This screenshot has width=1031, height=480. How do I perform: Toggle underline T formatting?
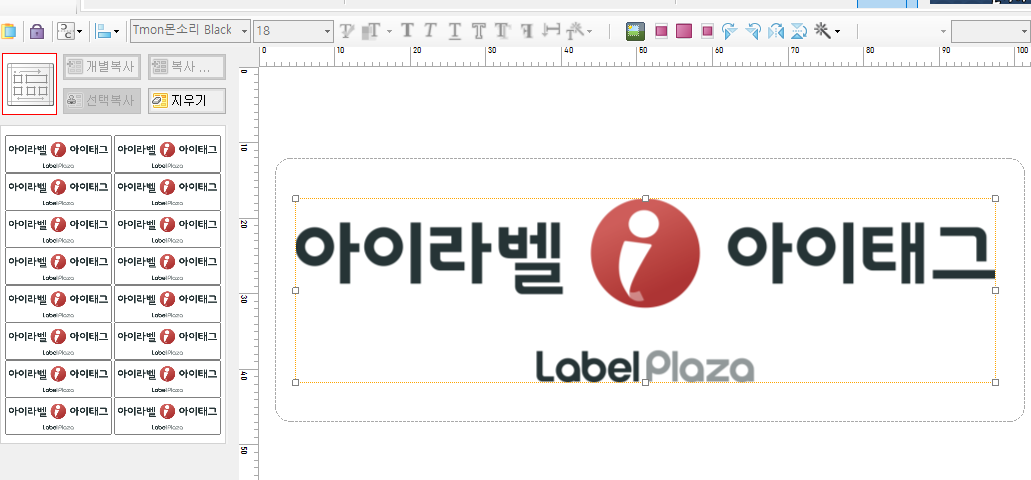coord(454,30)
